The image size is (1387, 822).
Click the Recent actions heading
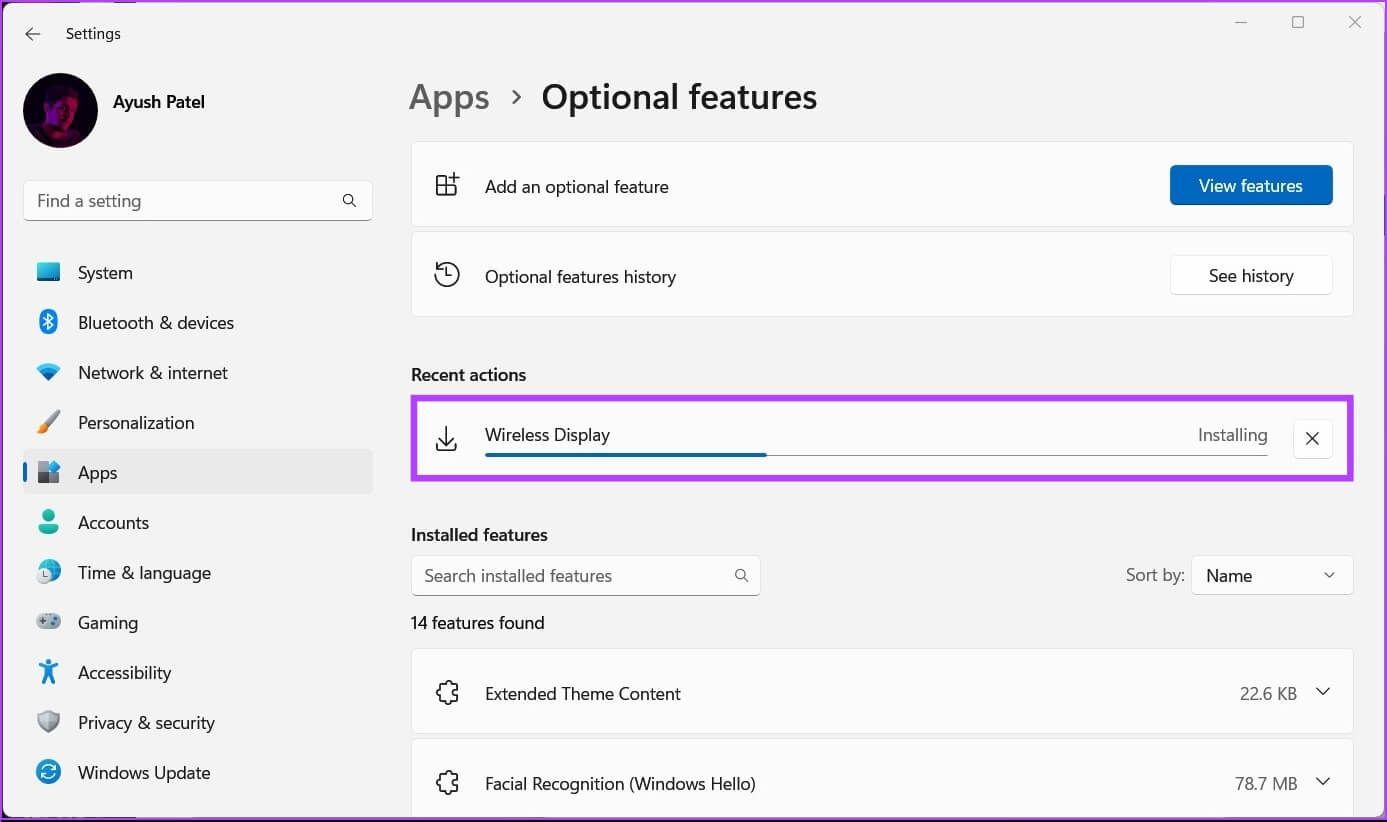click(x=468, y=375)
